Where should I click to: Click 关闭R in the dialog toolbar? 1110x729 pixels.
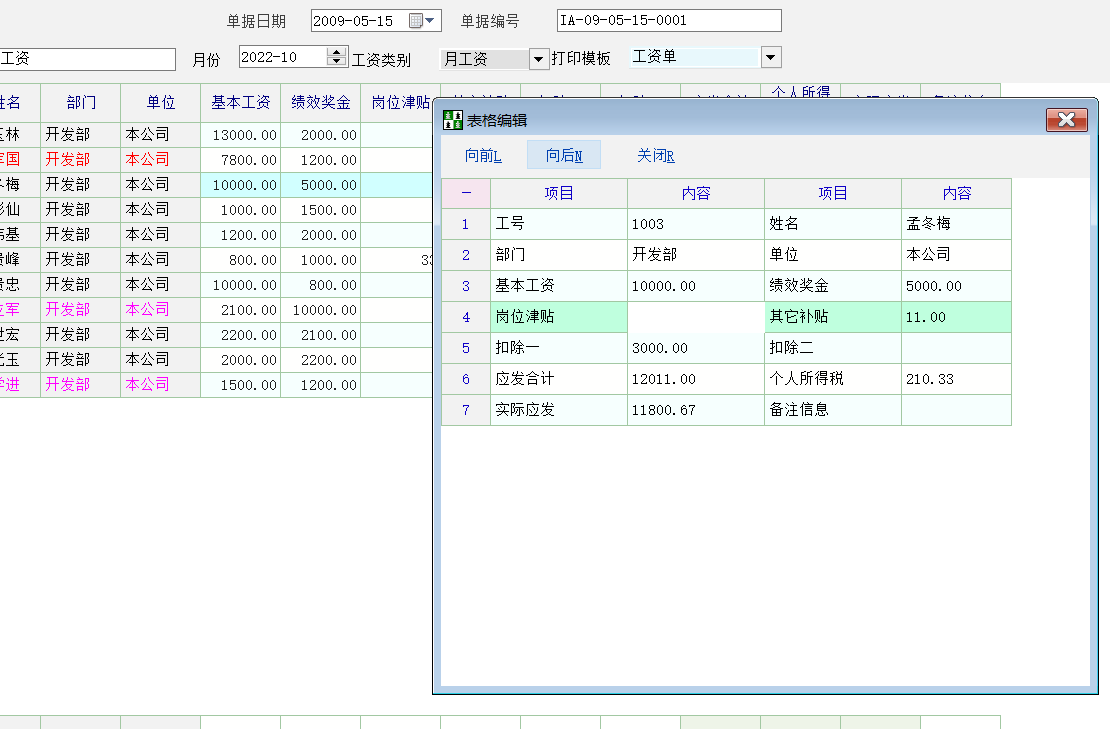click(656, 155)
